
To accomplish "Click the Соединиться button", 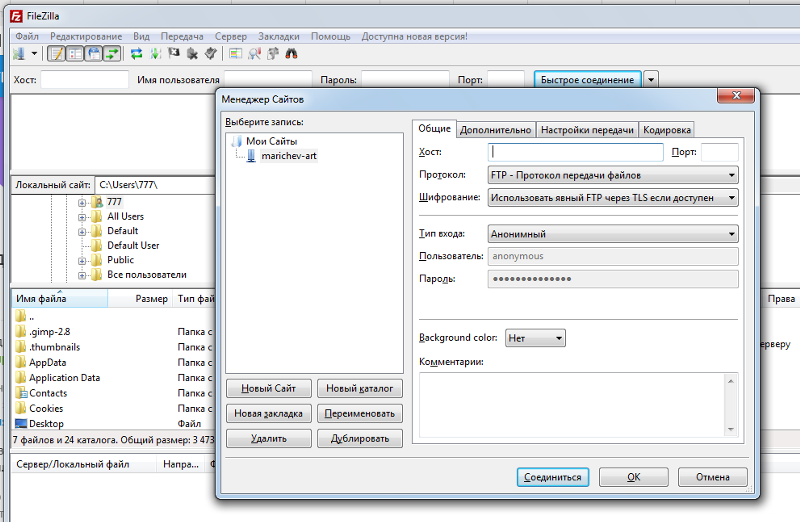I will [552, 477].
